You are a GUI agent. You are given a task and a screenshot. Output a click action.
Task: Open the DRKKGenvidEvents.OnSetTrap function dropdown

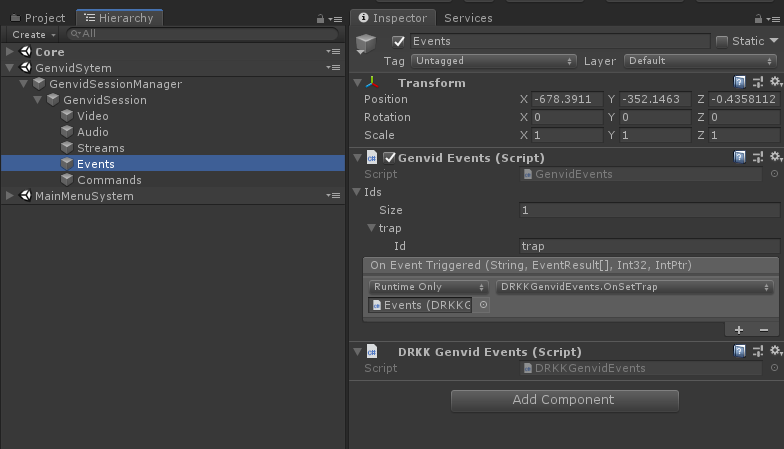634,287
